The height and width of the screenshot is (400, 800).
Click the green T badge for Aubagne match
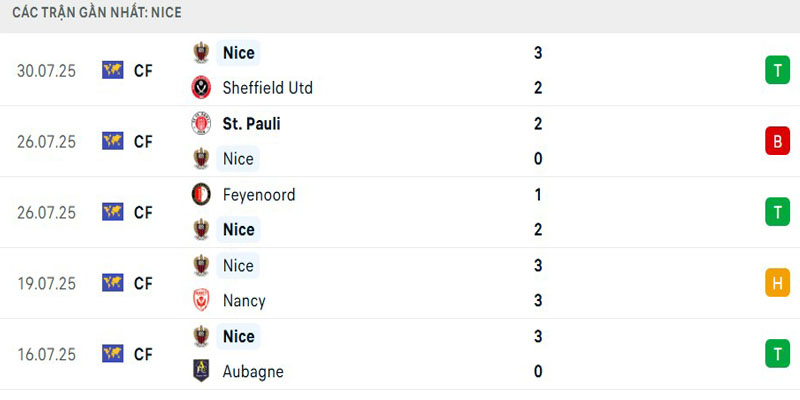[777, 354]
